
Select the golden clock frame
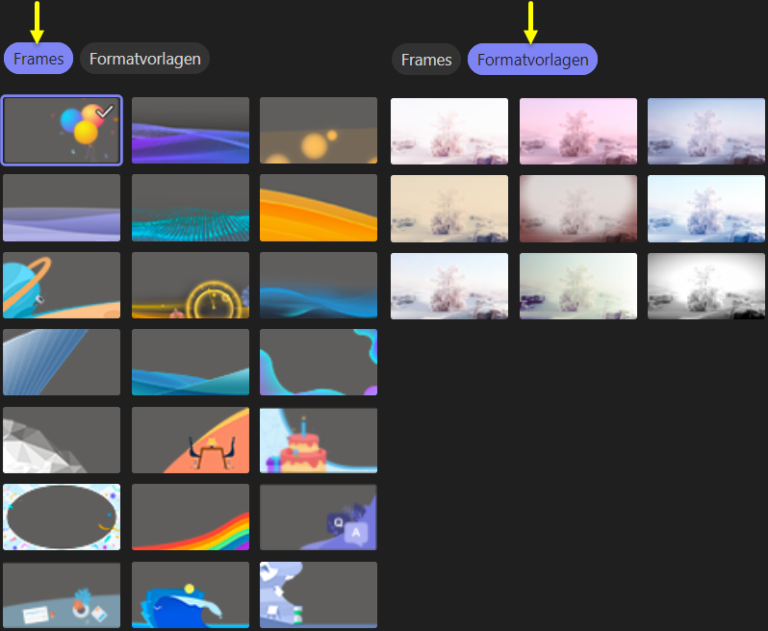tap(190, 285)
